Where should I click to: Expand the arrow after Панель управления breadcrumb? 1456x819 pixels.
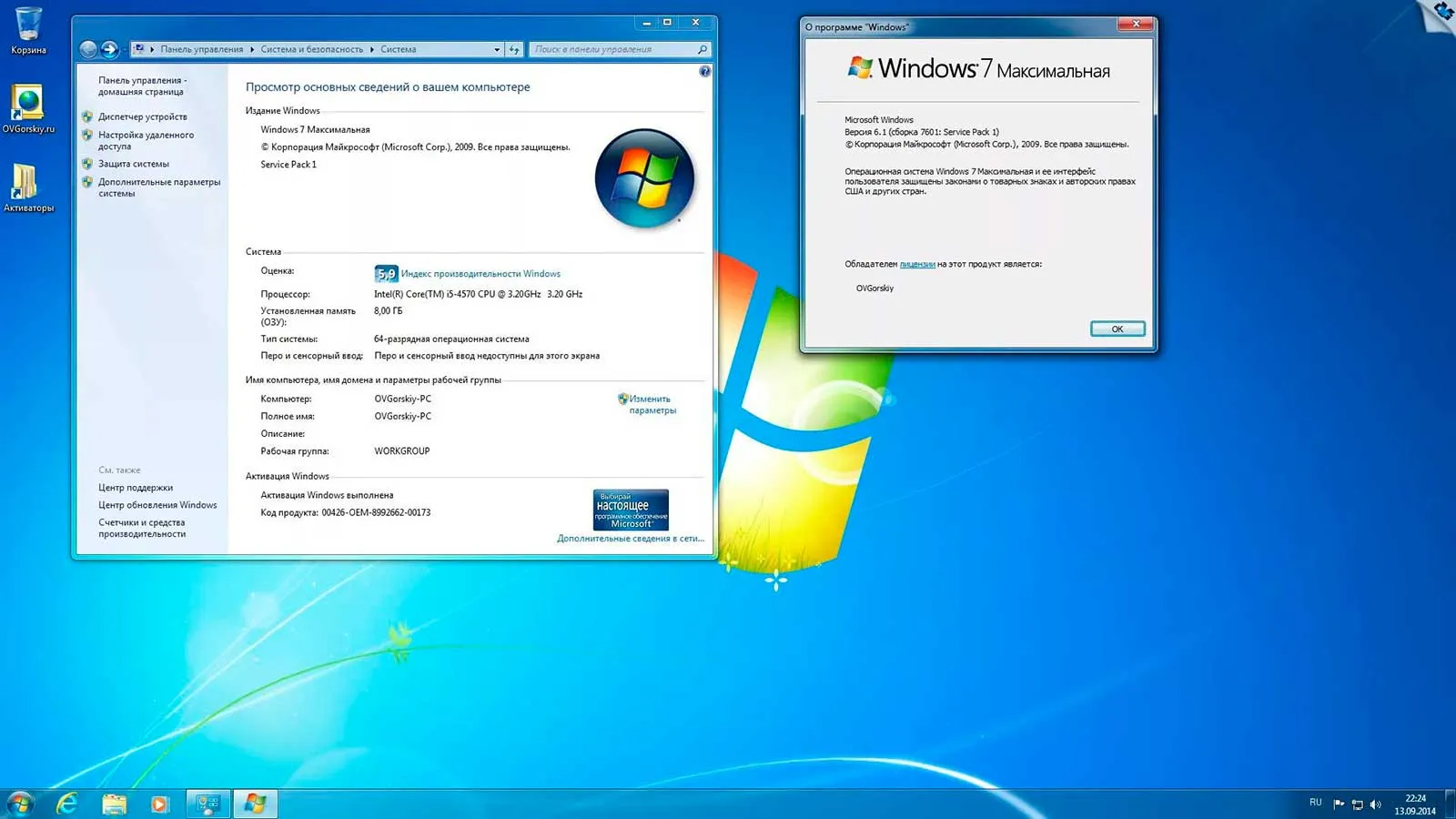point(253,49)
